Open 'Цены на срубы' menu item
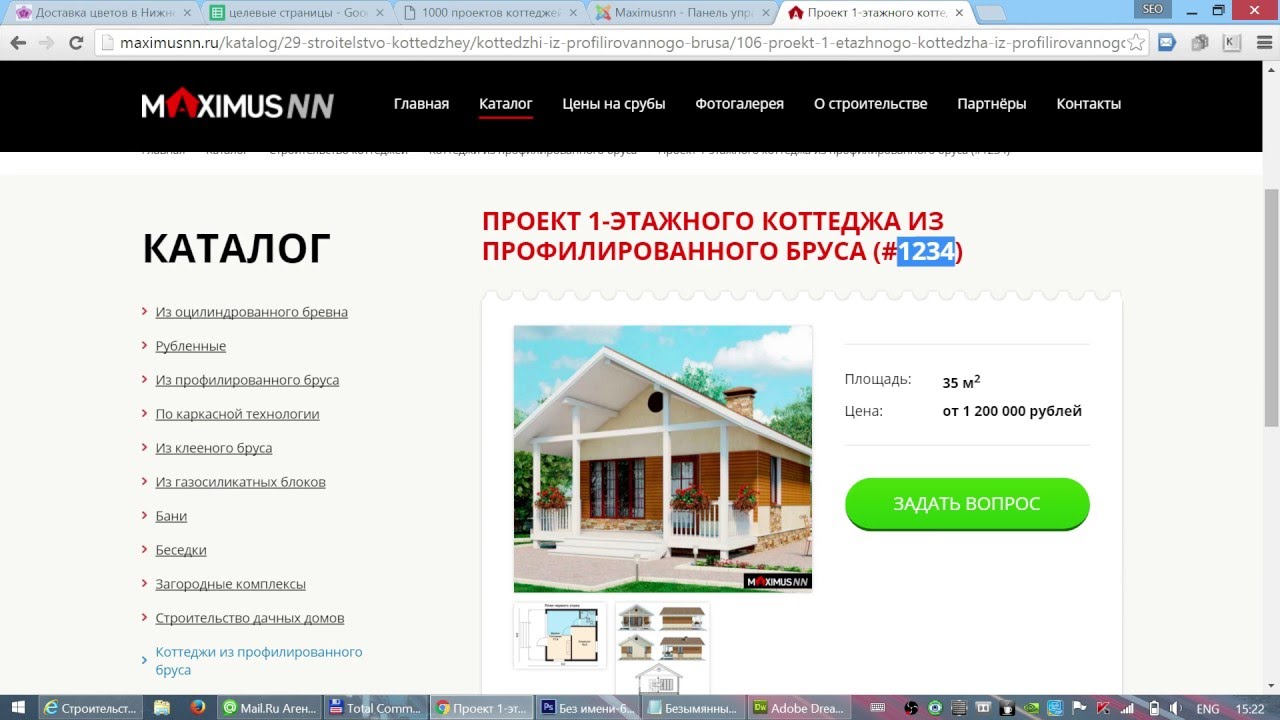This screenshot has width=1280, height=720. [614, 104]
